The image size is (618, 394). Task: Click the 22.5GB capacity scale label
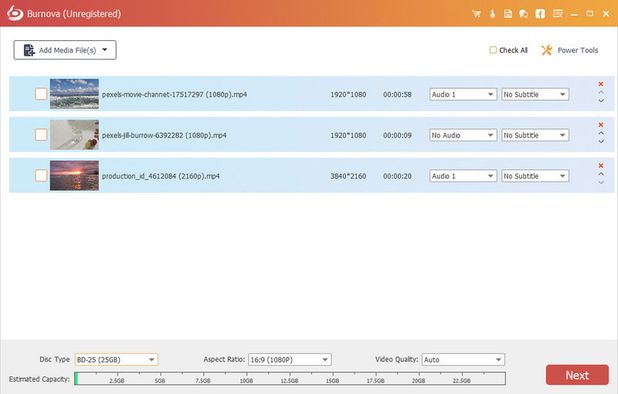point(462,381)
